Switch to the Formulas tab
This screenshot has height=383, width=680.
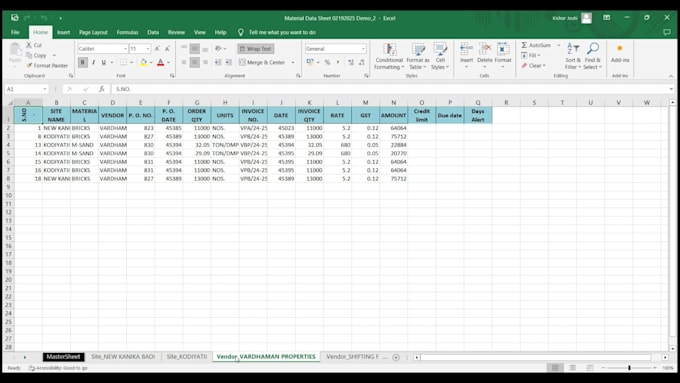pyautogui.click(x=127, y=32)
